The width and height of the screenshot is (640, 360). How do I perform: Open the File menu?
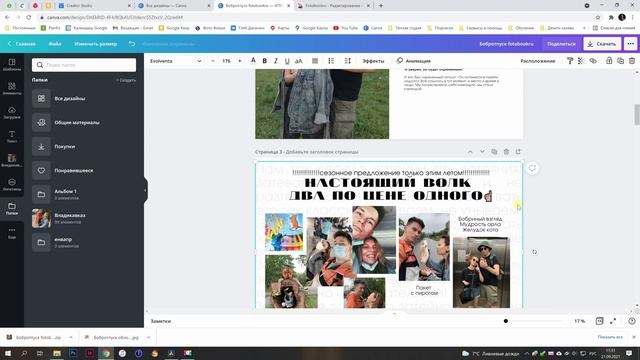click(x=55, y=44)
